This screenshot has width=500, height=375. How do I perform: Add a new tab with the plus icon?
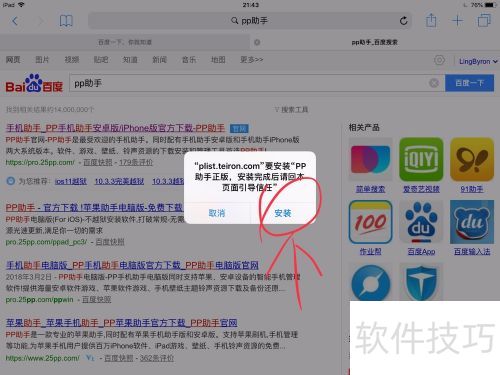tap(457, 21)
